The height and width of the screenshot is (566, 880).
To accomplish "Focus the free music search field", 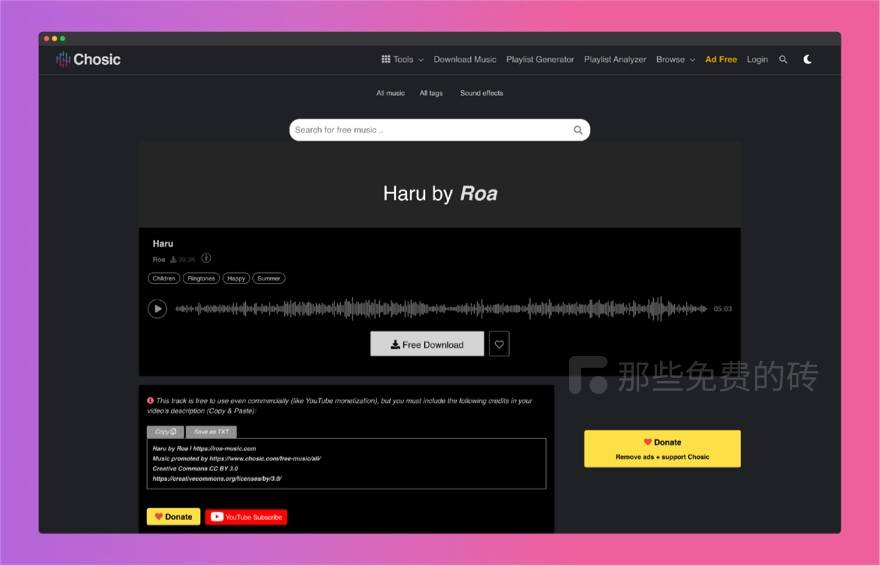I will tap(430, 130).
